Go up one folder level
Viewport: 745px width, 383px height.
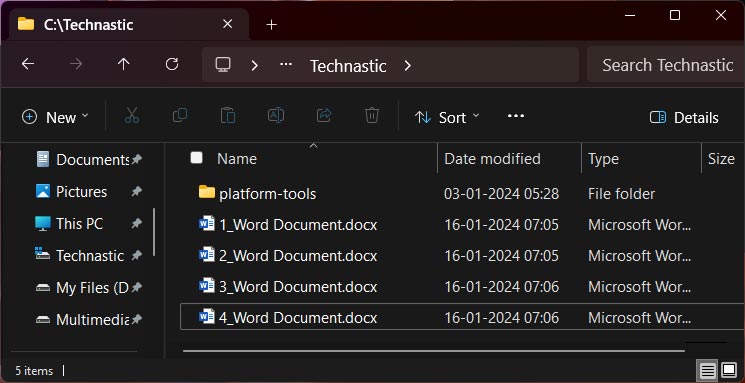[124, 64]
